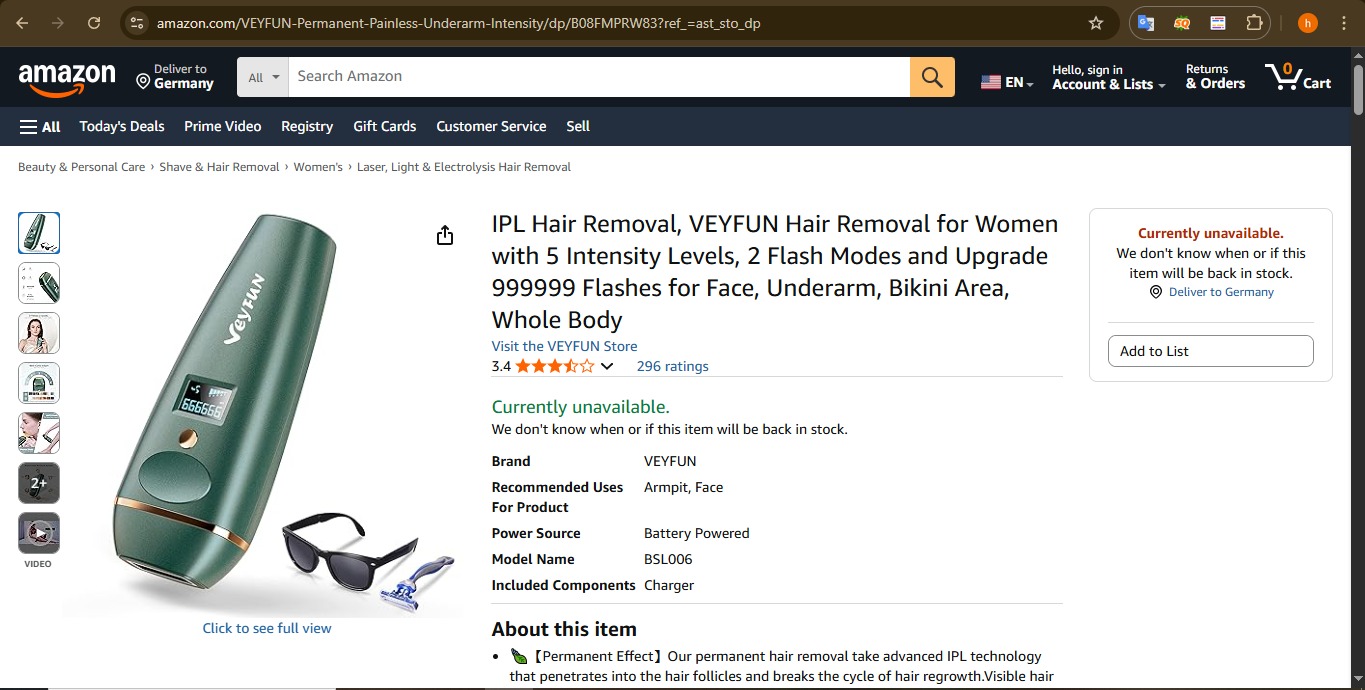Viewport: 1365px width, 690px height.
Task: Go to the Amazon logo homepage
Action: 67,77
